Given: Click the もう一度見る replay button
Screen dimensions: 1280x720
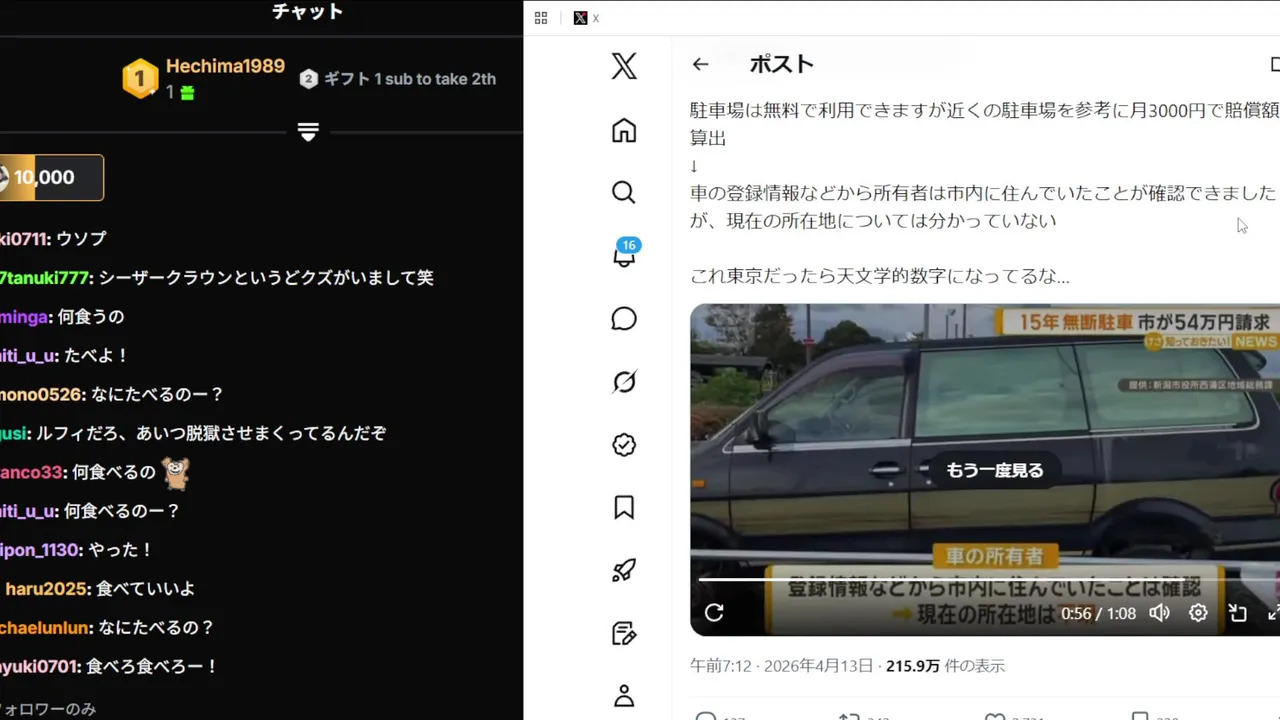Looking at the screenshot, I should click(995, 470).
